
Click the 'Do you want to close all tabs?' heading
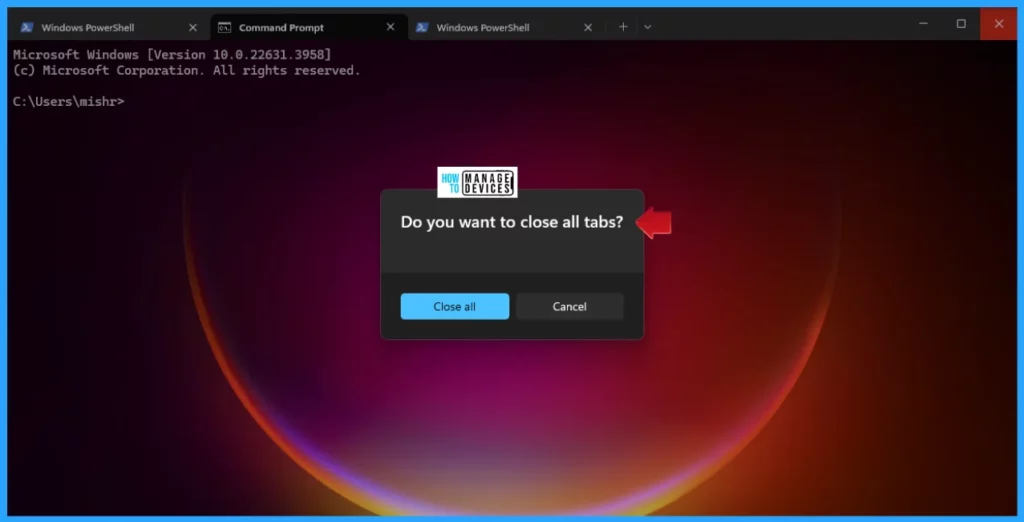(x=512, y=222)
